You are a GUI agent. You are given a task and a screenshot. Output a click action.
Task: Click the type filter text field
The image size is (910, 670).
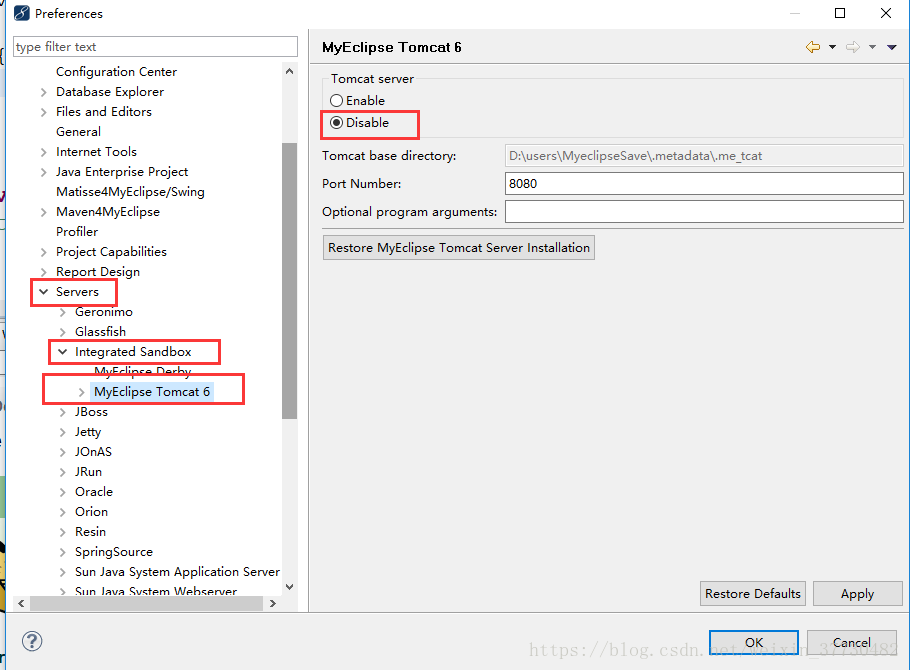coord(155,46)
